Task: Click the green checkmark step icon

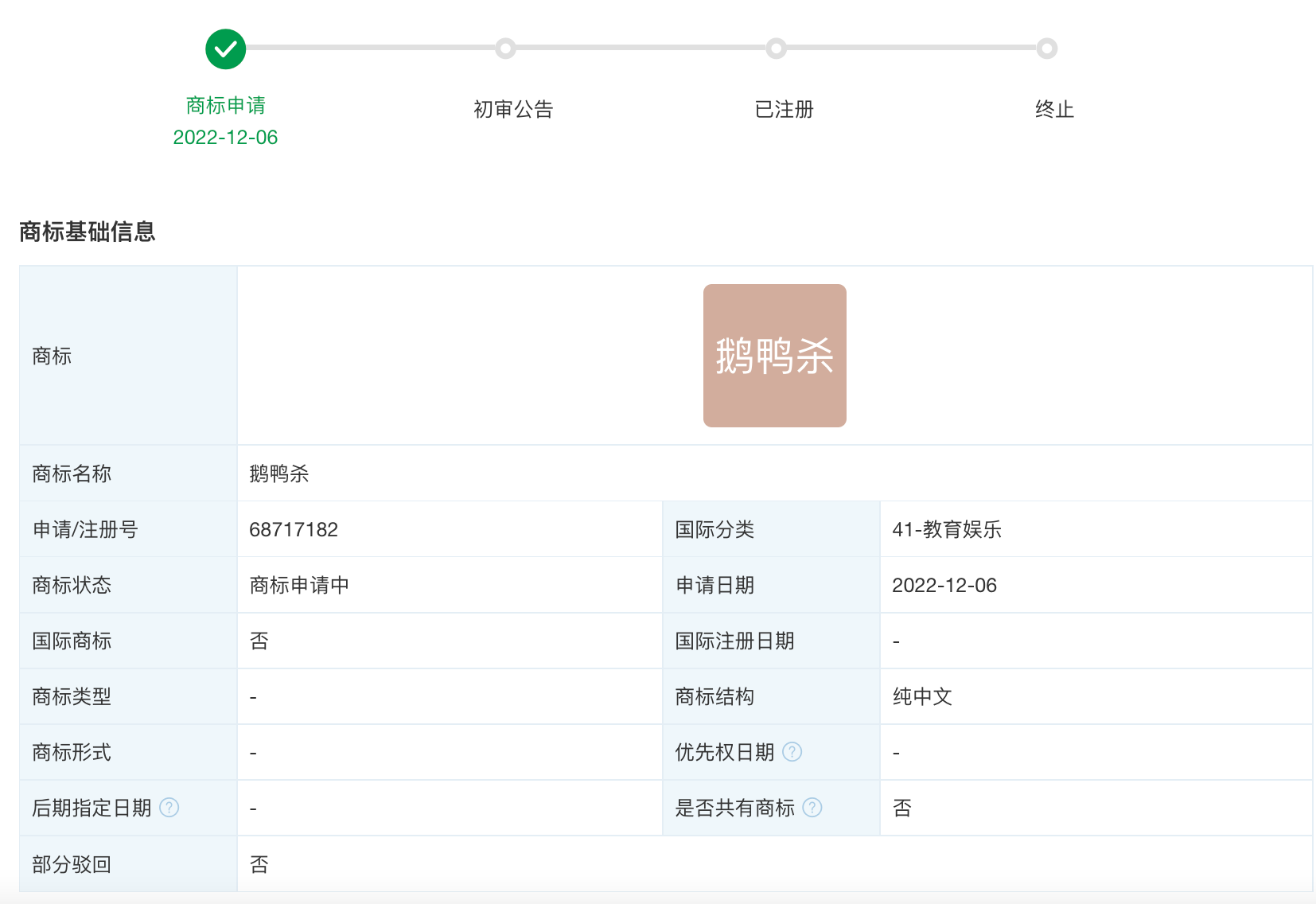Action: (x=226, y=49)
